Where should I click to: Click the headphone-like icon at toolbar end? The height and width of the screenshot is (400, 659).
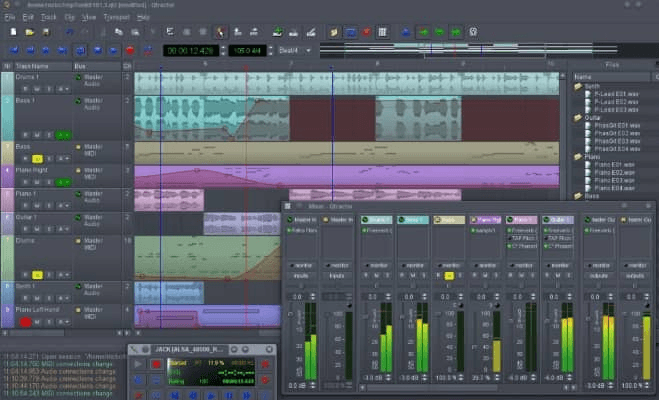pyautogui.click(x=473, y=32)
